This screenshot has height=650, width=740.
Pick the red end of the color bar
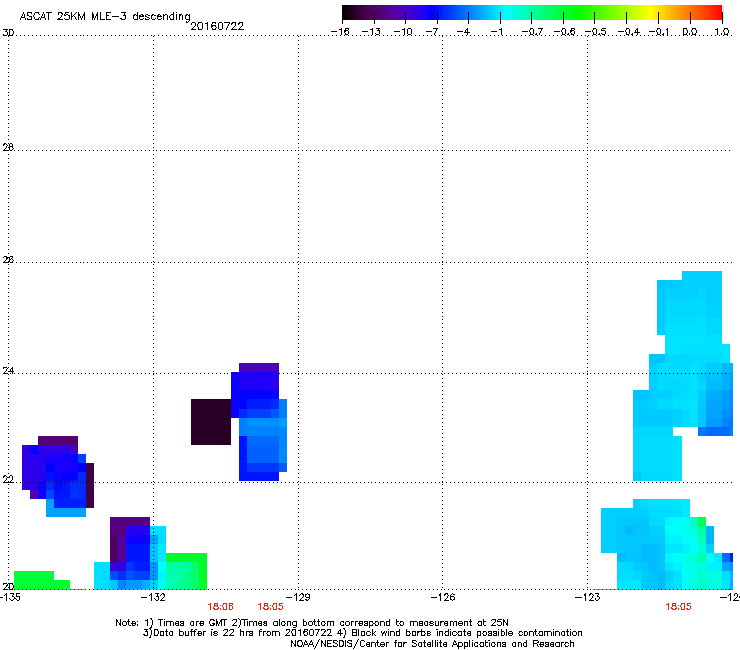point(715,13)
